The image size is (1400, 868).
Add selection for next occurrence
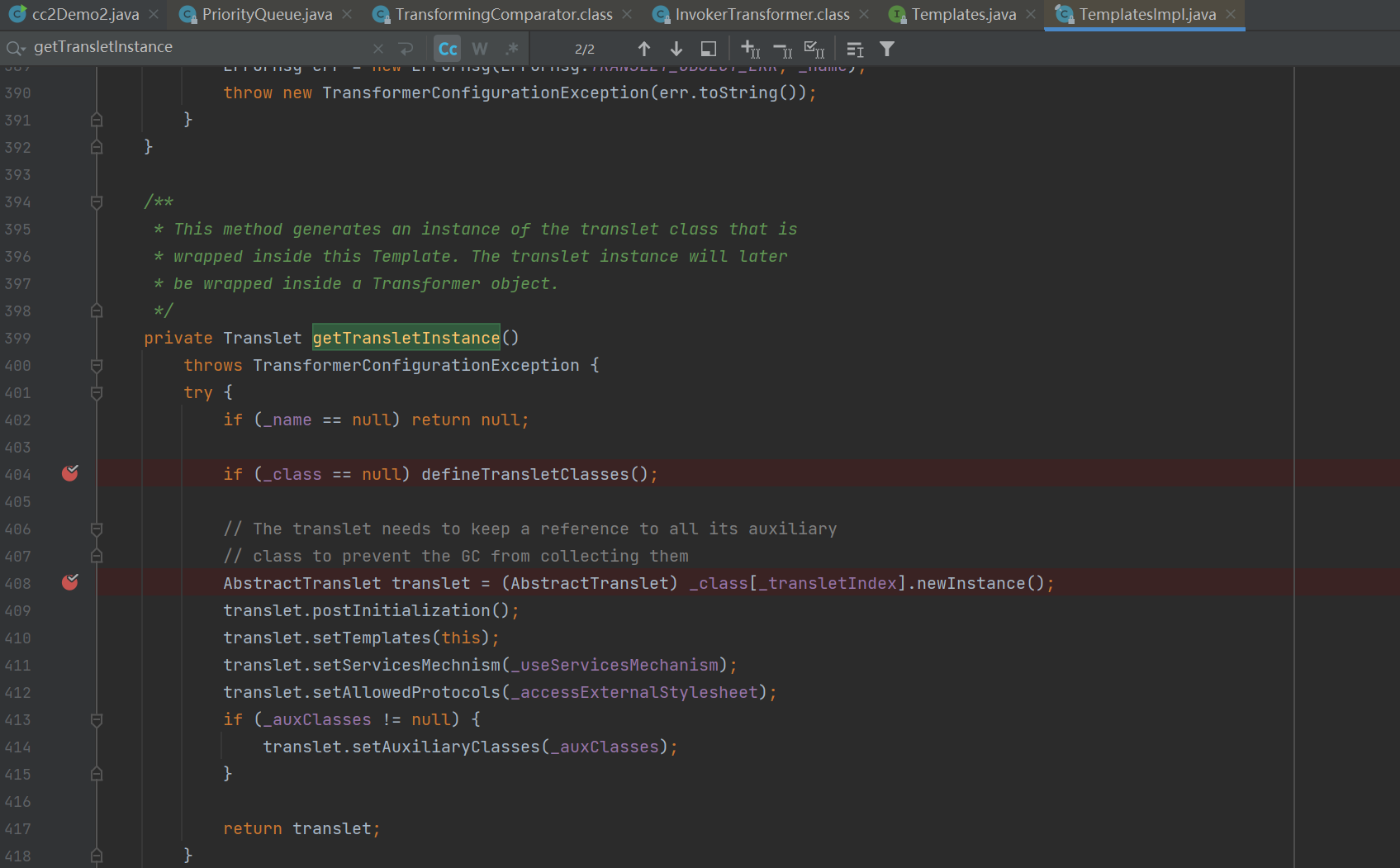[750, 49]
